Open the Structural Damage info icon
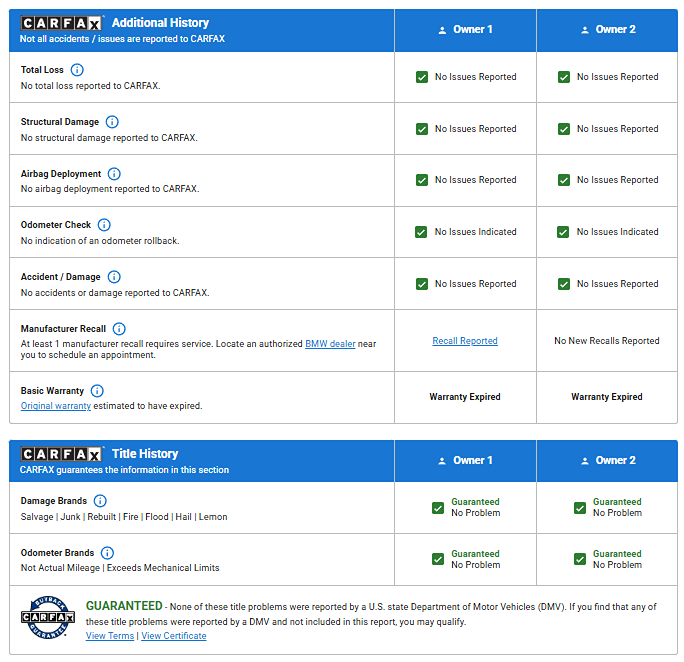 [112, 122]
